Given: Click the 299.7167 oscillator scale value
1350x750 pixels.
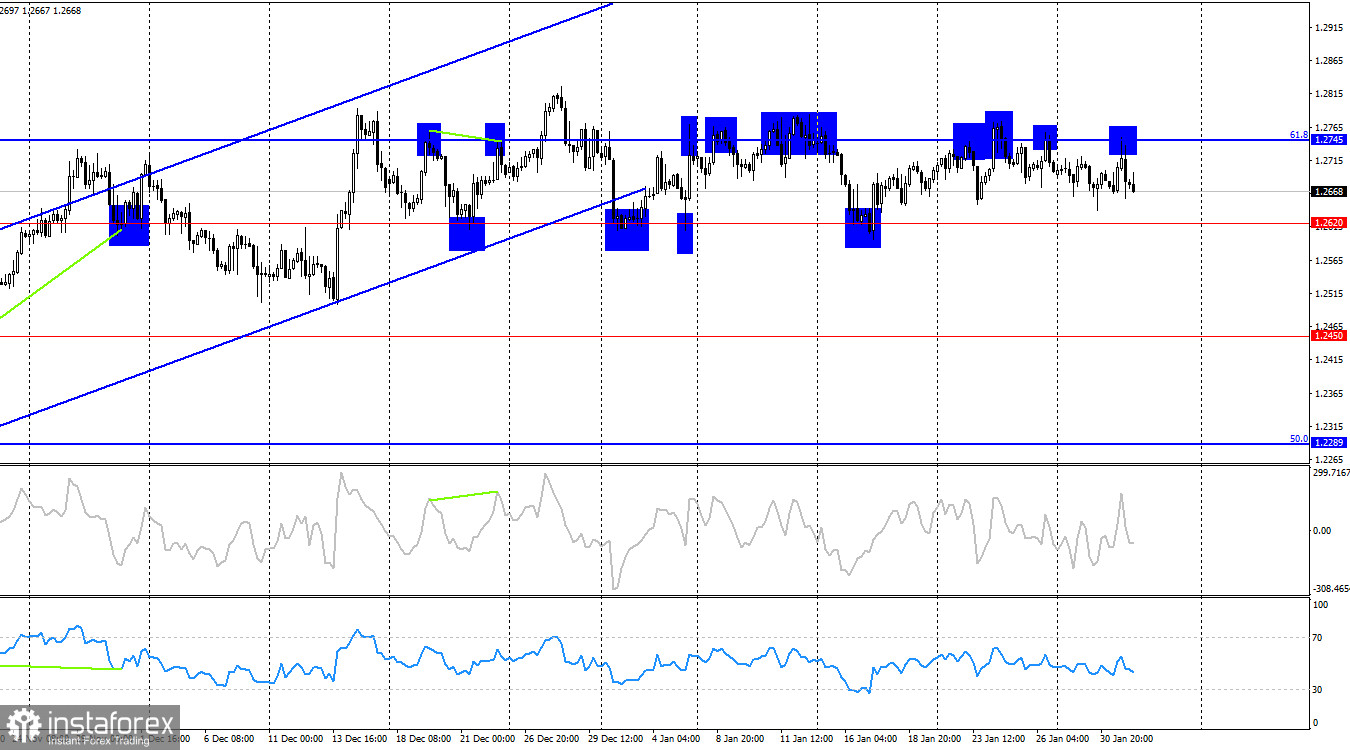Looking at the screenshot, I should tap(1329, 473).
